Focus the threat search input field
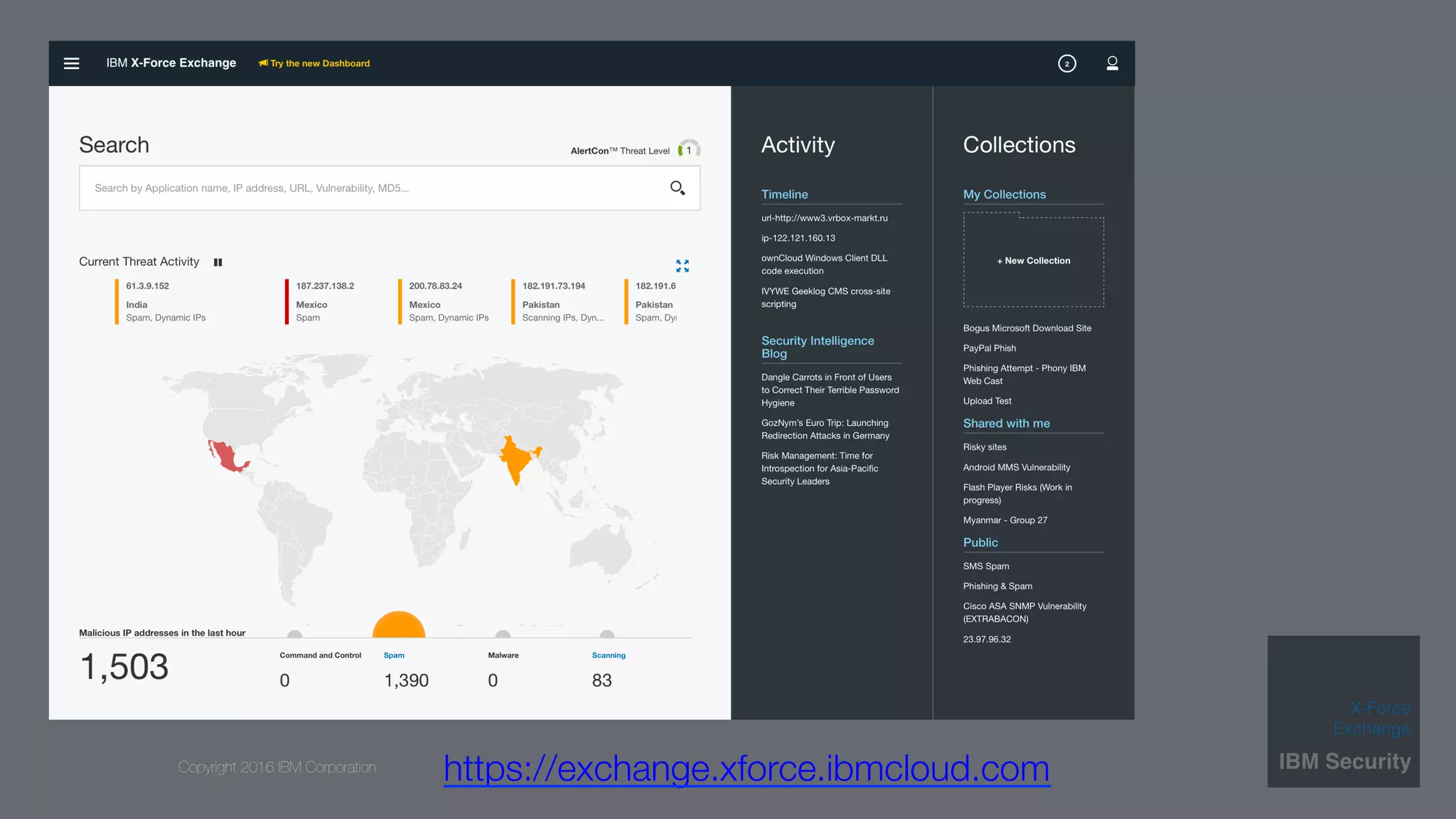The height and width of the screenshot is (819, 1456). click(x=390, y=188)
